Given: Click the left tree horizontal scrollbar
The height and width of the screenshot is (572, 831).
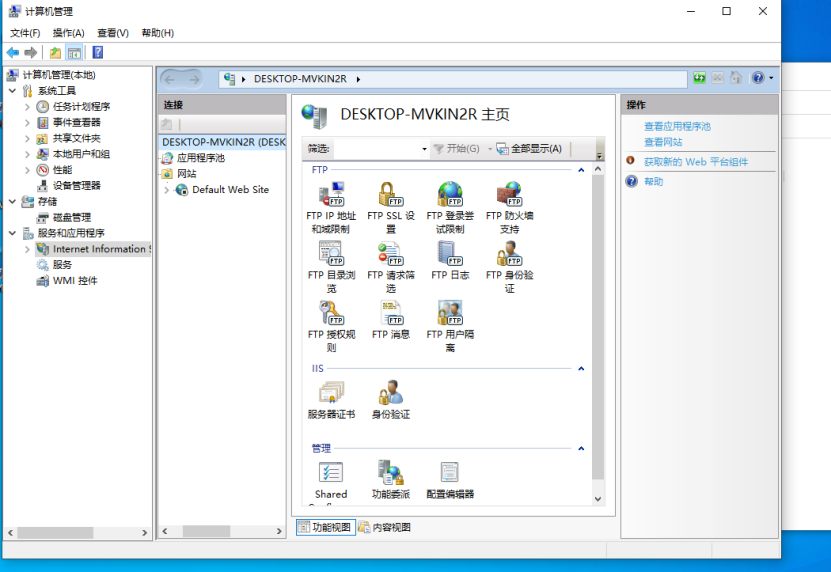Looking at the screenshot, I should tap(55, 532).
